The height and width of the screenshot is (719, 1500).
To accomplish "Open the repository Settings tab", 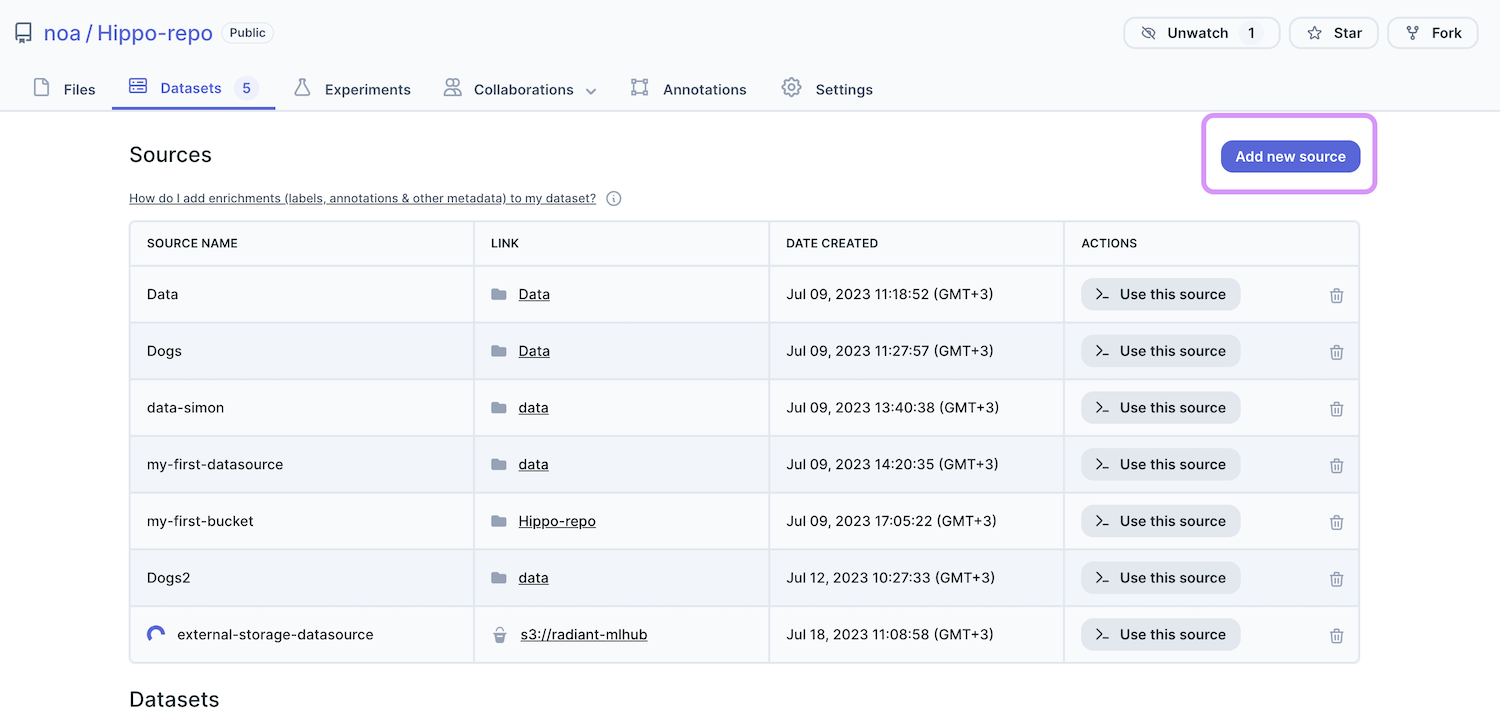I will [x=827, y=89].
